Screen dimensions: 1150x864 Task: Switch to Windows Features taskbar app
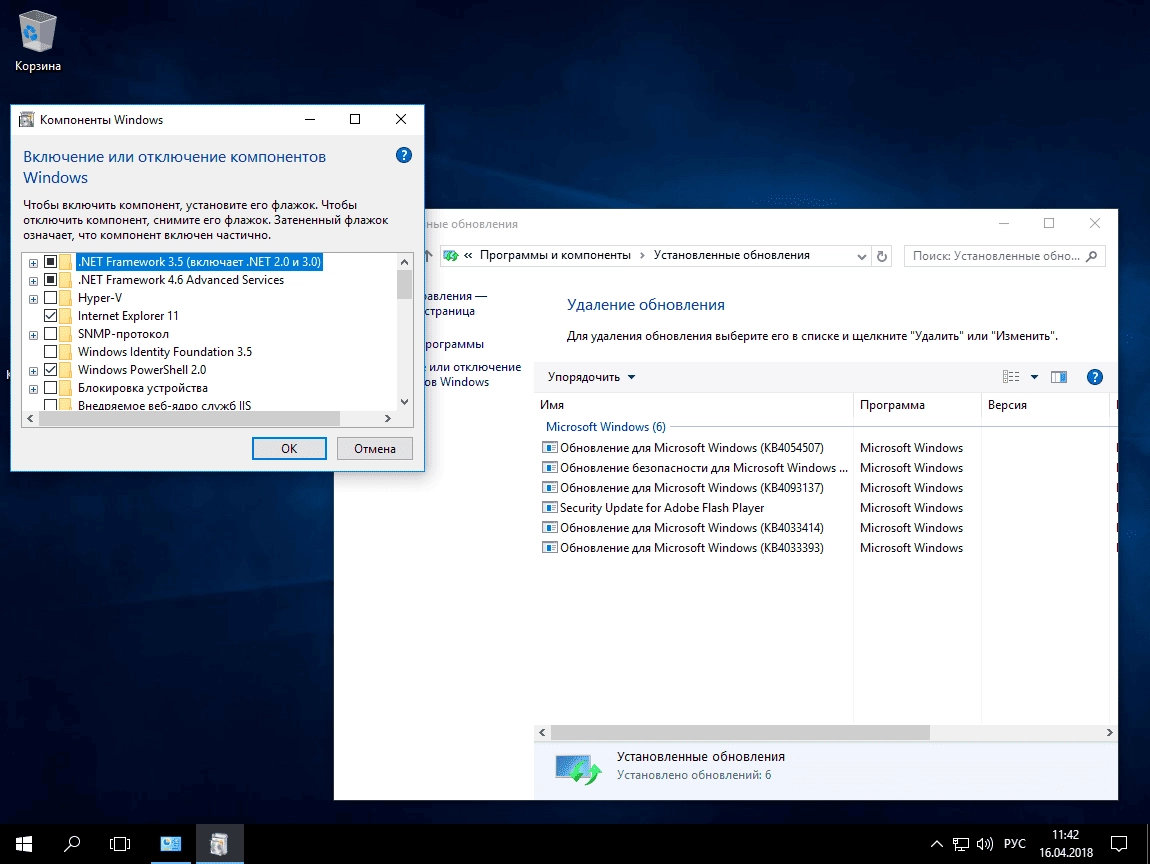pos(219,844)
